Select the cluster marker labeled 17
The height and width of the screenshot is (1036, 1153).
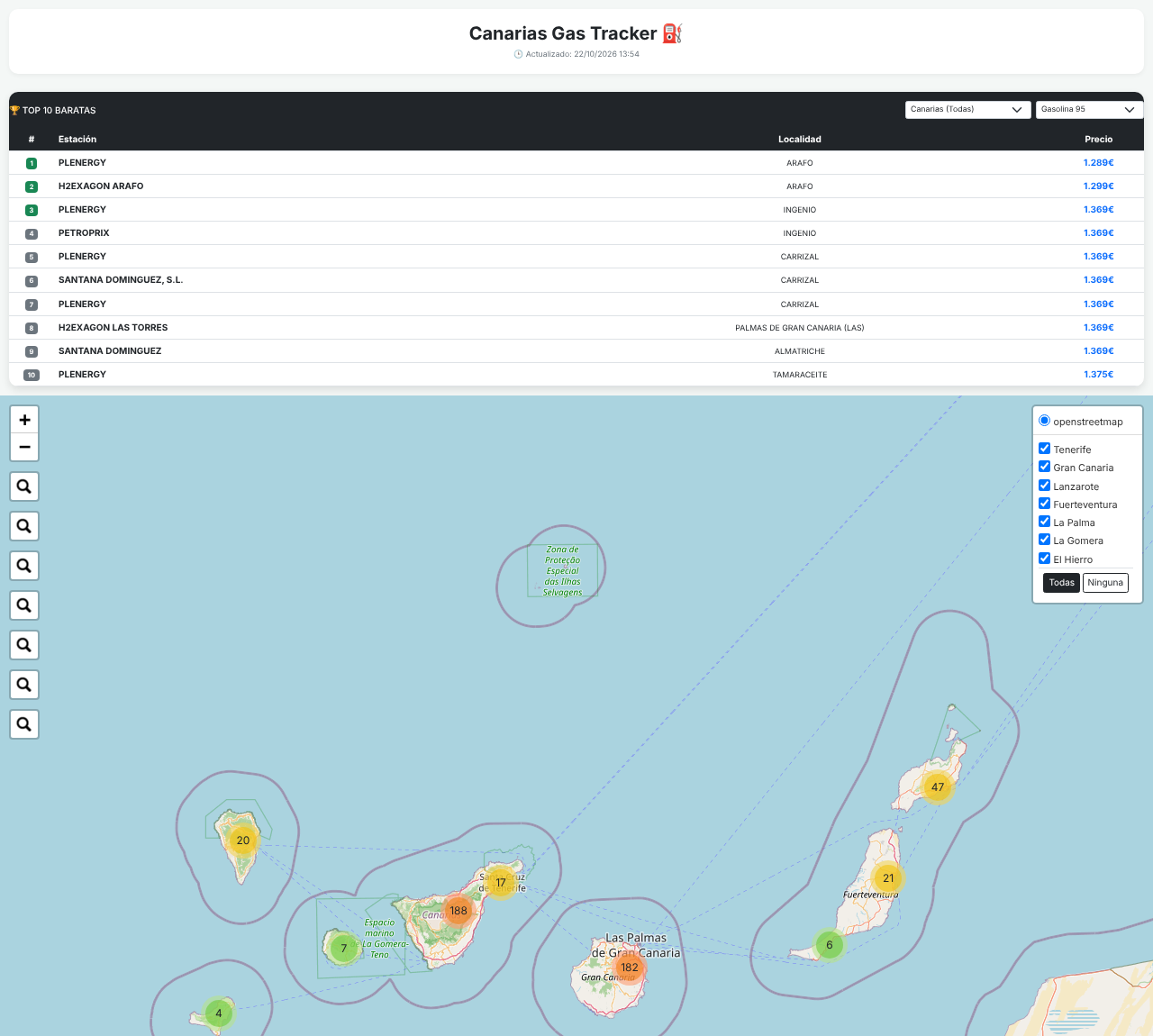tap(501, 883)
